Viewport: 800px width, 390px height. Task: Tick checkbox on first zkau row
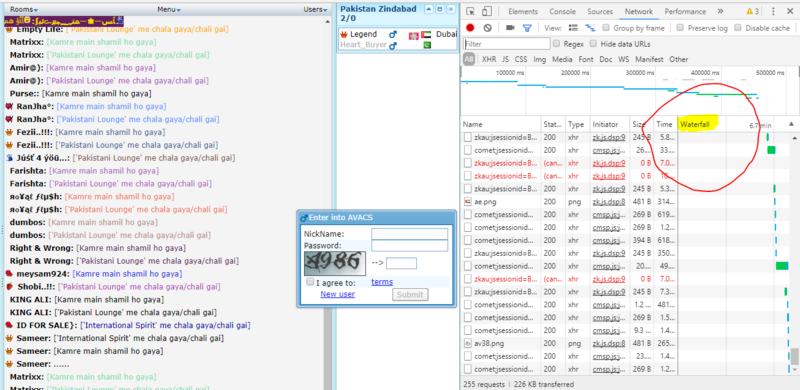click(x=467, y=137)
